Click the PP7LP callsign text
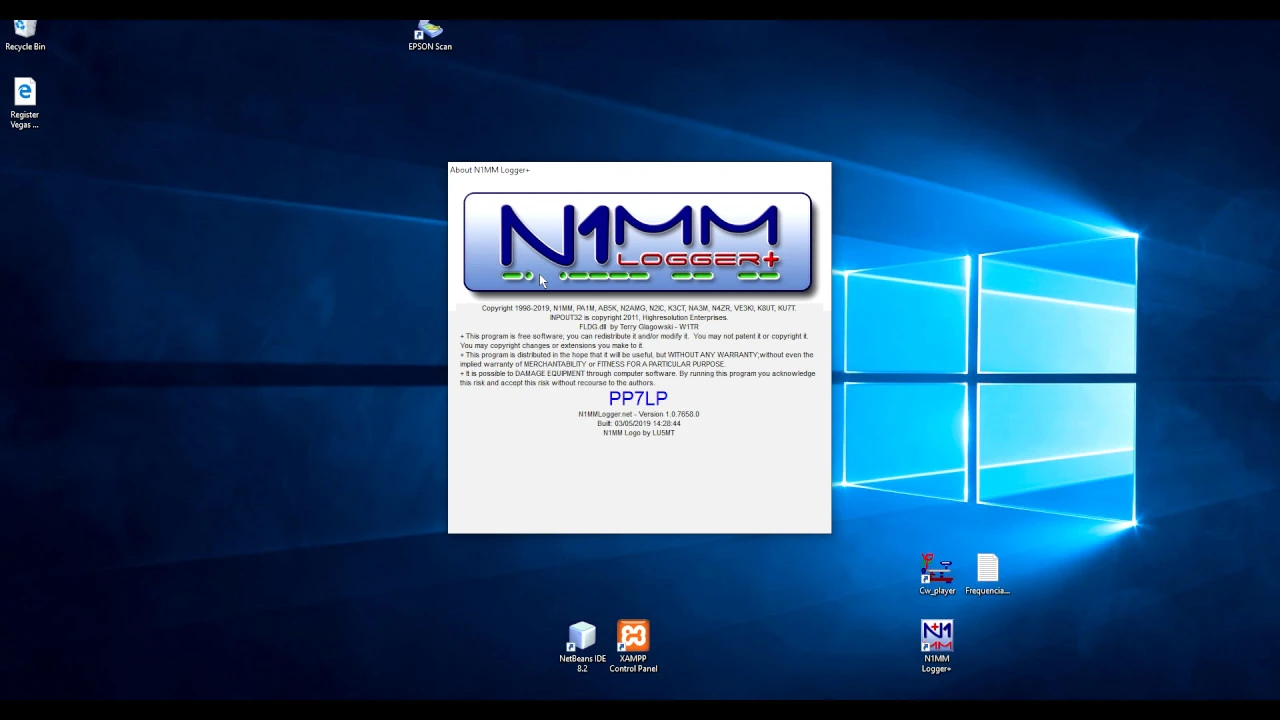This screenshot has height=720, width=1280. [x=638, y=399]
